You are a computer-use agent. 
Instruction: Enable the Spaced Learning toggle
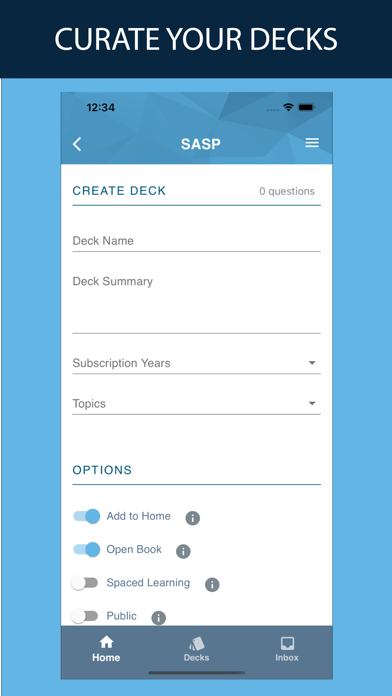click(85, 583)
